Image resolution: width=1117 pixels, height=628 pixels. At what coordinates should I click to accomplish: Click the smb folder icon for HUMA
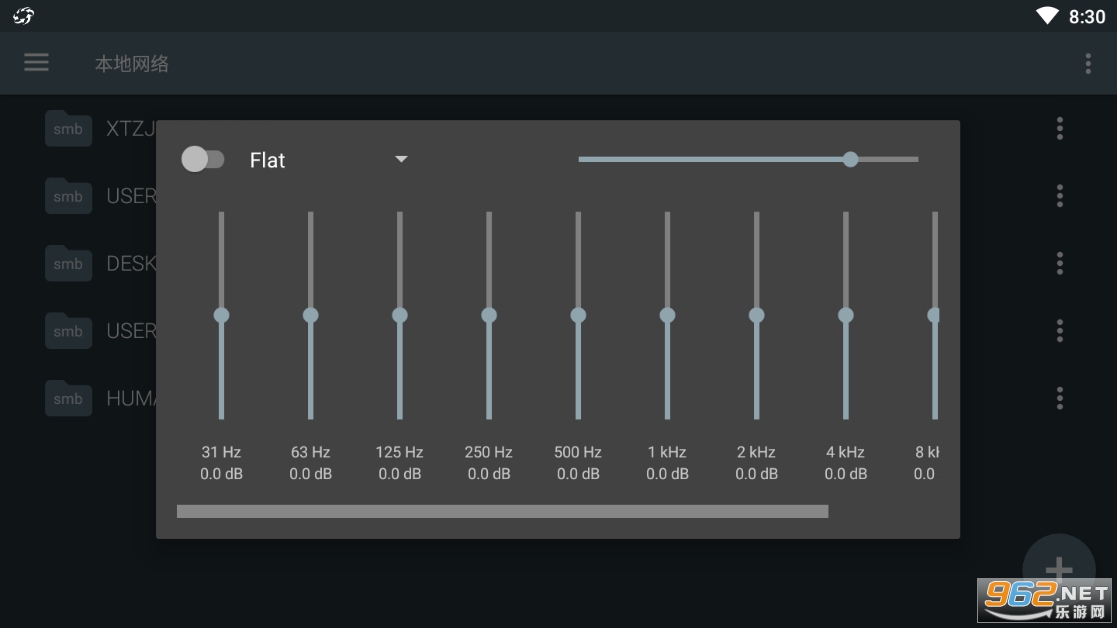[x=68, y=398]
